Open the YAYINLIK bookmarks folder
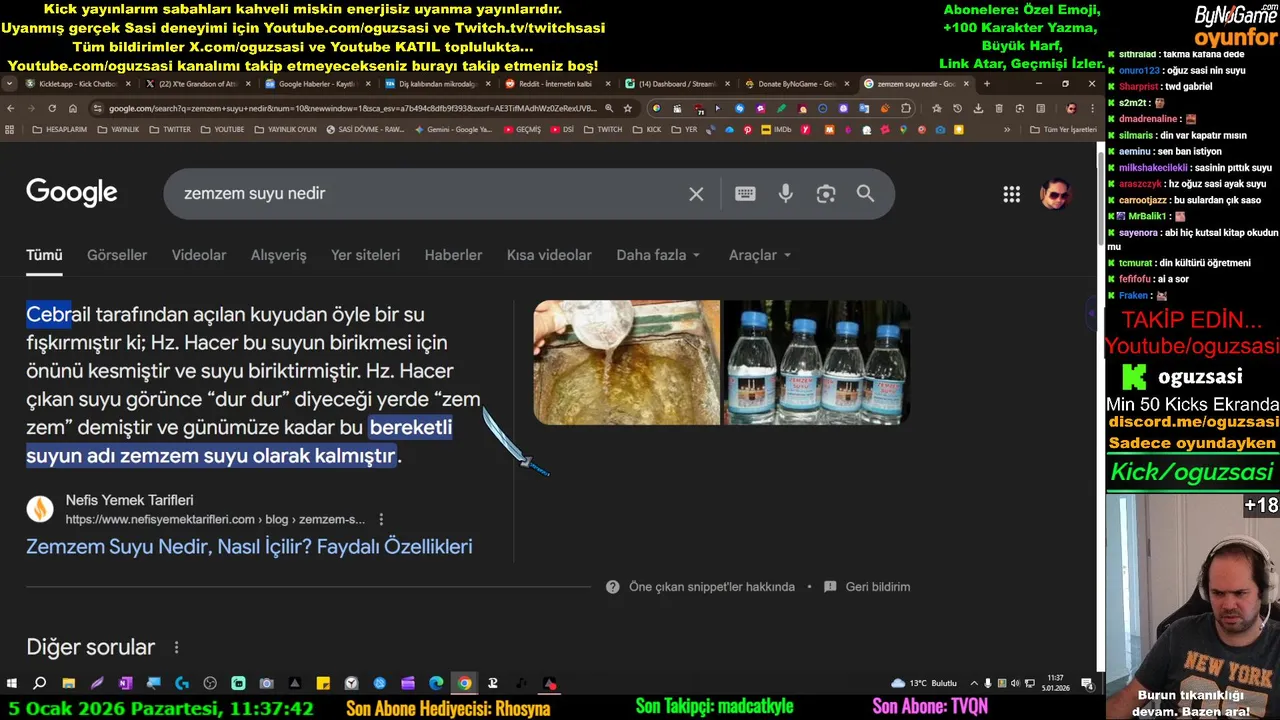This screenshot has height=720, width=1280. pyautogui.click(x=118, y=130)
